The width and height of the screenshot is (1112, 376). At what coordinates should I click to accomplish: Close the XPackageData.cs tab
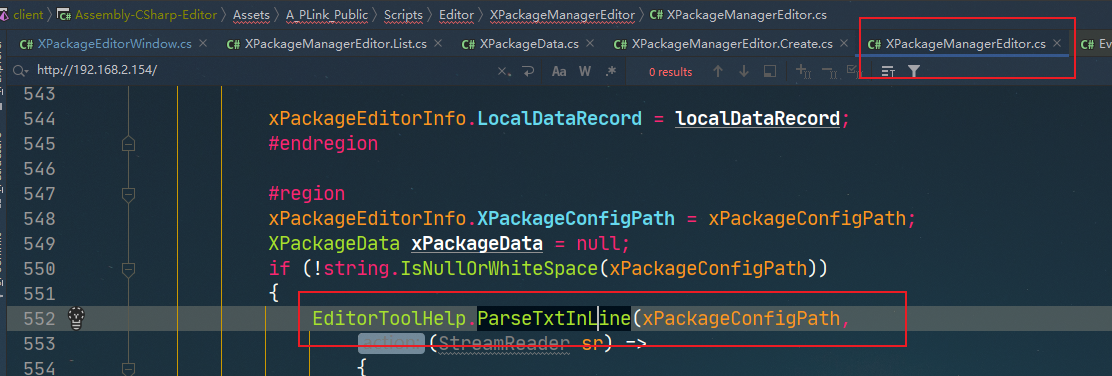pyautogui.click(x=589, y=44)
